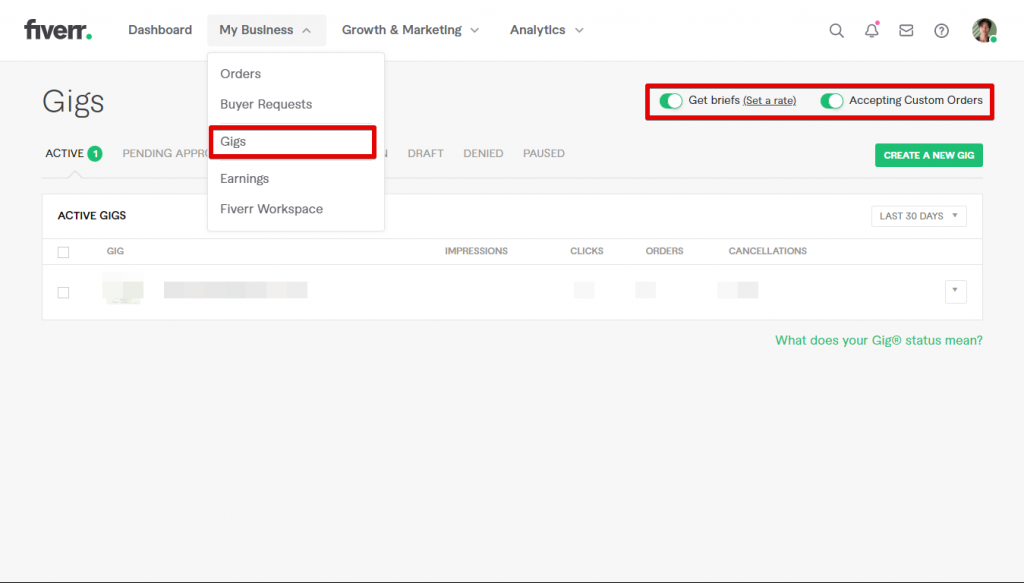Open notifications bell icon
Screen dimensions: 1024x583
[872, 30]
